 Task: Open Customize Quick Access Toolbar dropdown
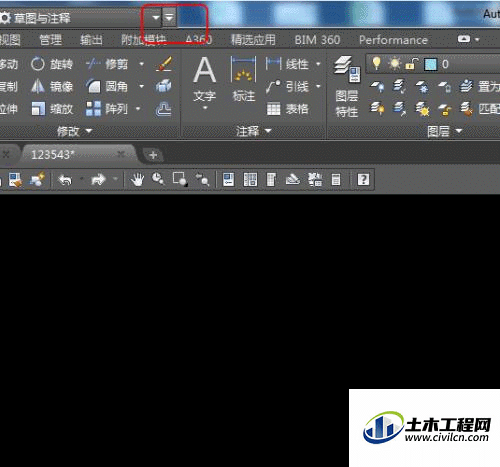169,17
